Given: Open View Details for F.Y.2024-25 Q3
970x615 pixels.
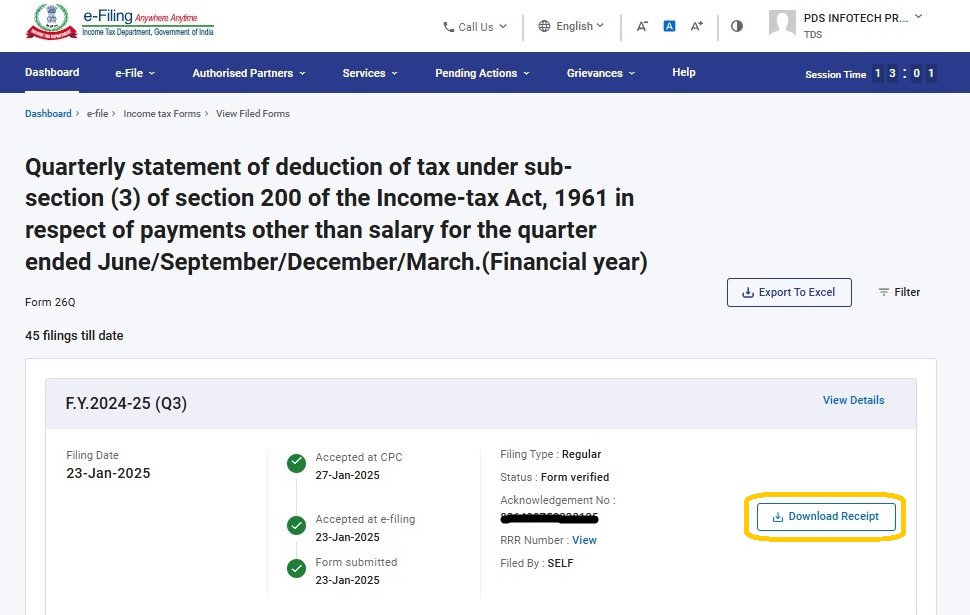Looking at the screenshot, I should (853, 400).
